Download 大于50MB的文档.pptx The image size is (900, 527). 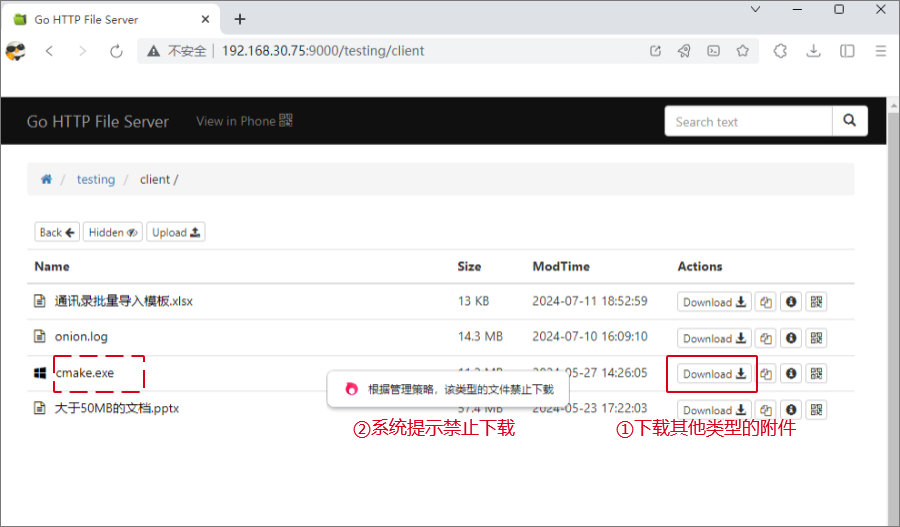pos(714,410)
